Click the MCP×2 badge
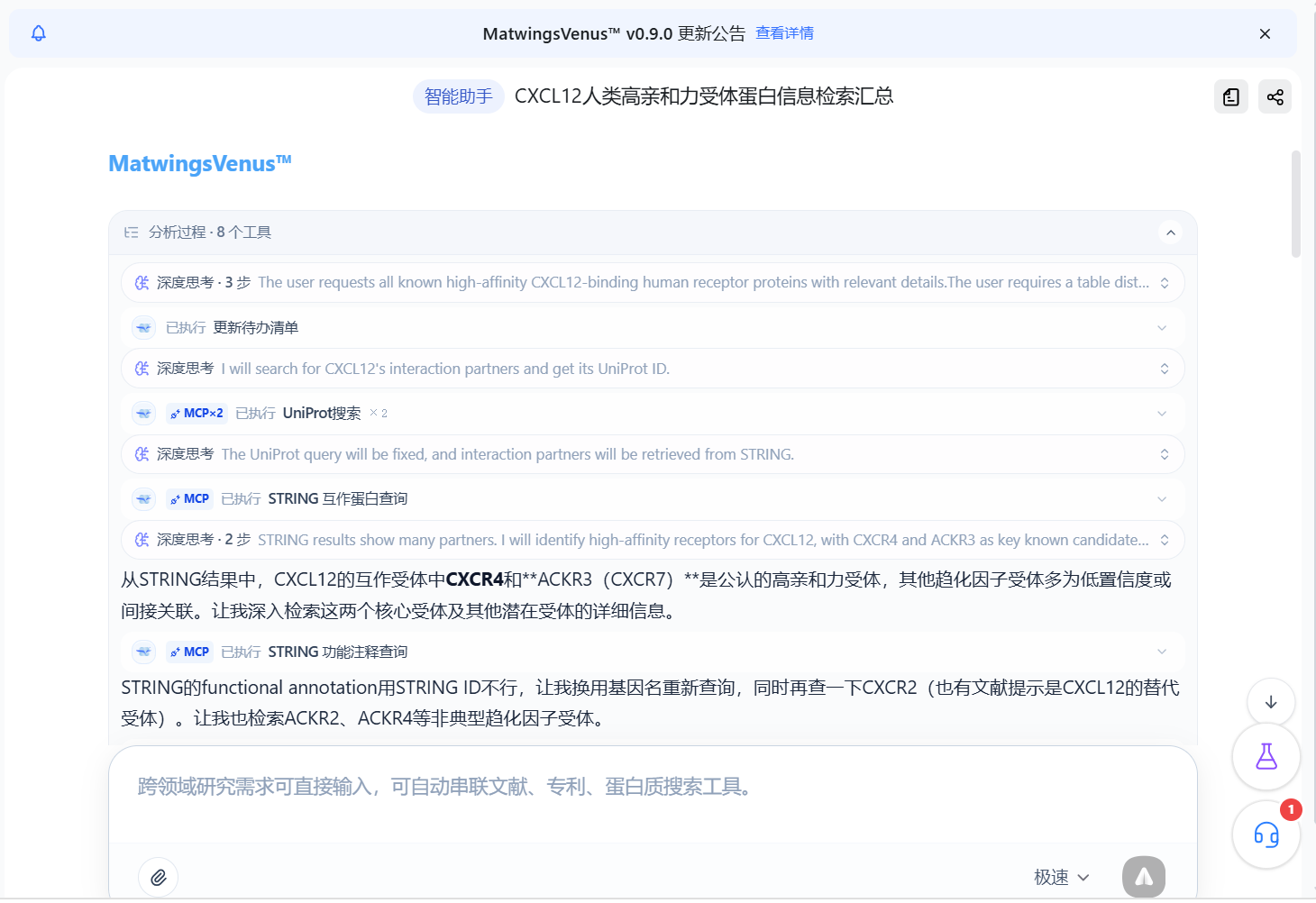1316x903 pixels. (196, 413)
